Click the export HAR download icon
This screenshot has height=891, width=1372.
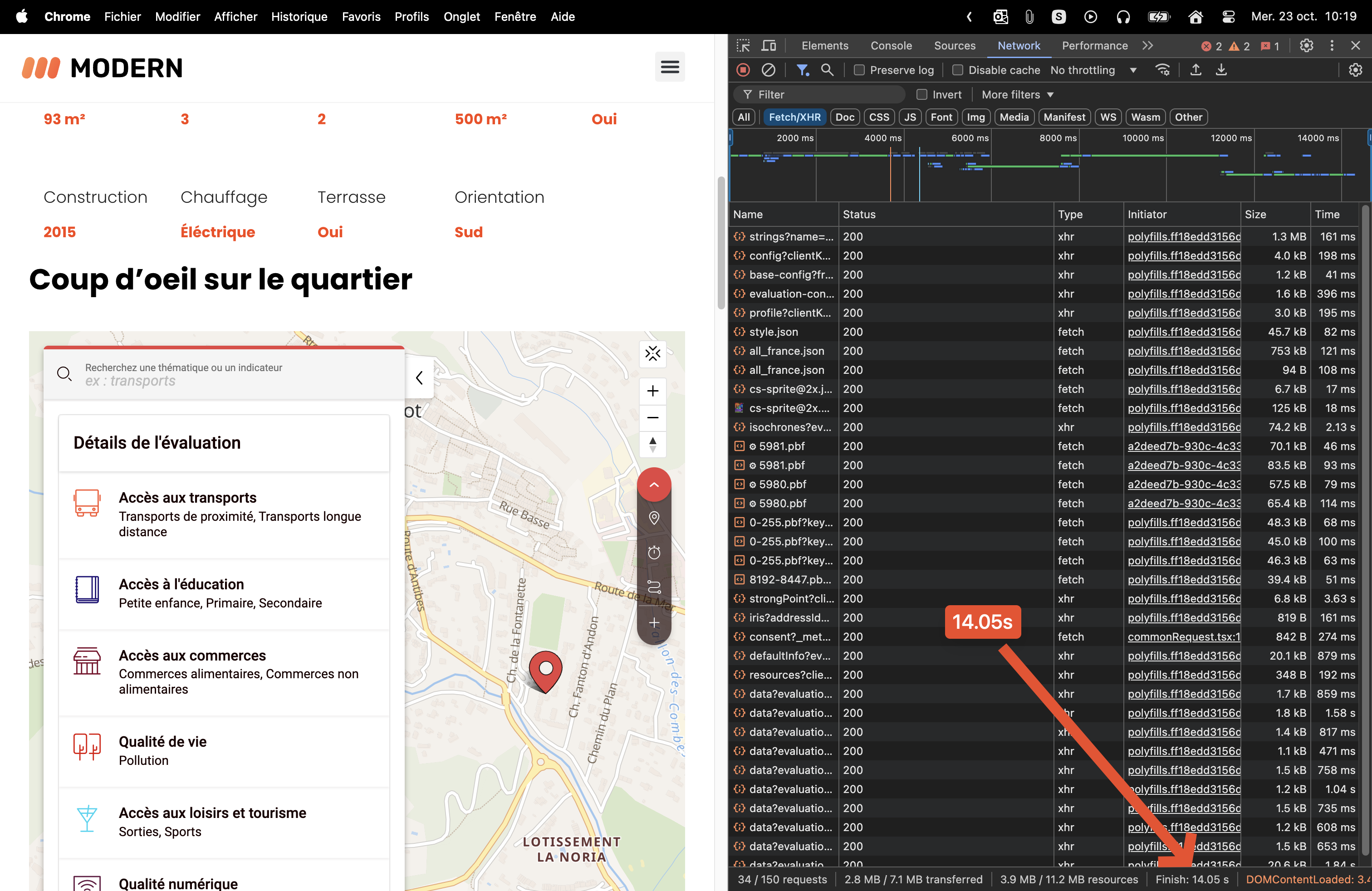click(x=1221, y=70)
